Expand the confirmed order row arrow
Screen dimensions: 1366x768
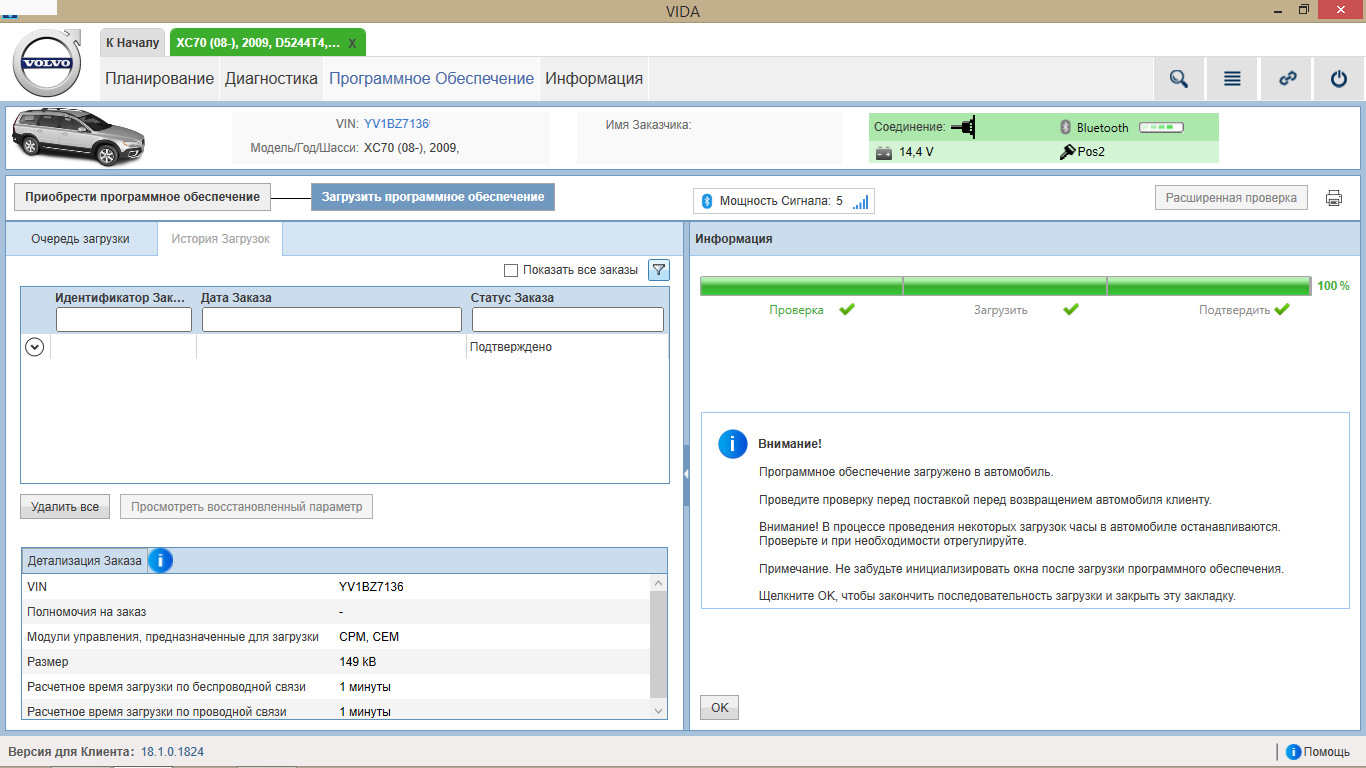tap(35, 347)
